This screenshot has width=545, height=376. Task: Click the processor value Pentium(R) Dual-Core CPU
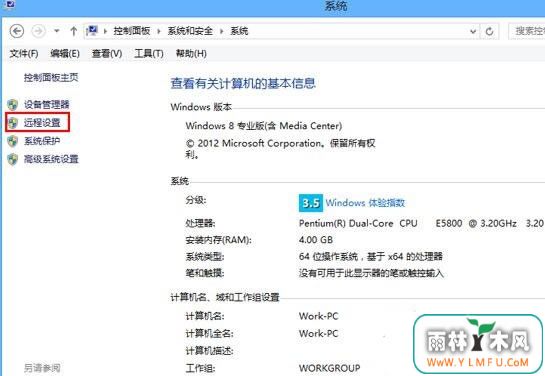pyautogui.click(x=358, y=223)
